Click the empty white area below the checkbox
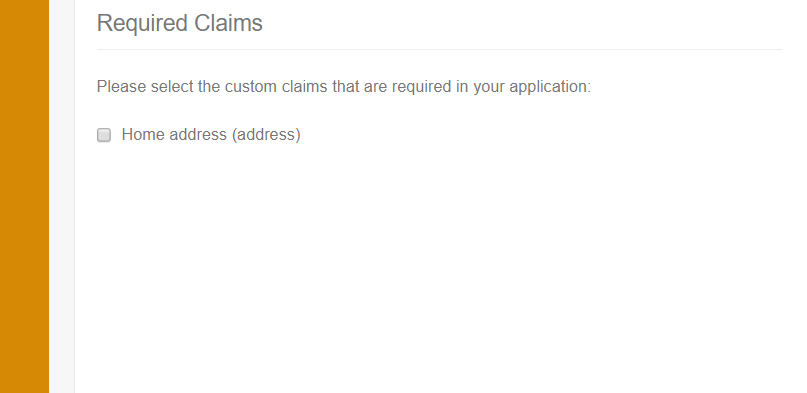This screenshot has width=807, height=393. [x=439, y=267]
